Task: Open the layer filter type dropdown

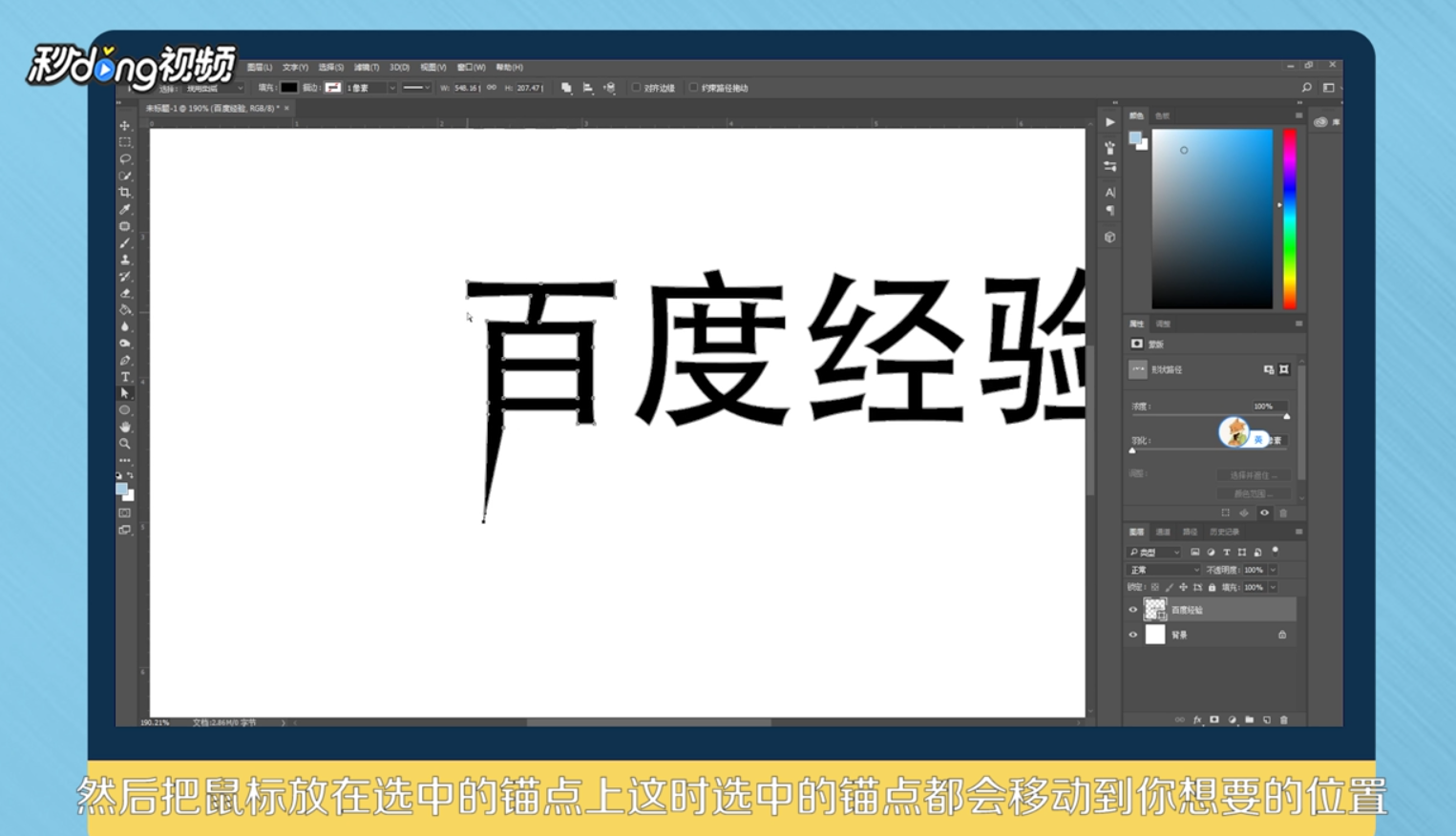Action: (x=1154, y=552)
